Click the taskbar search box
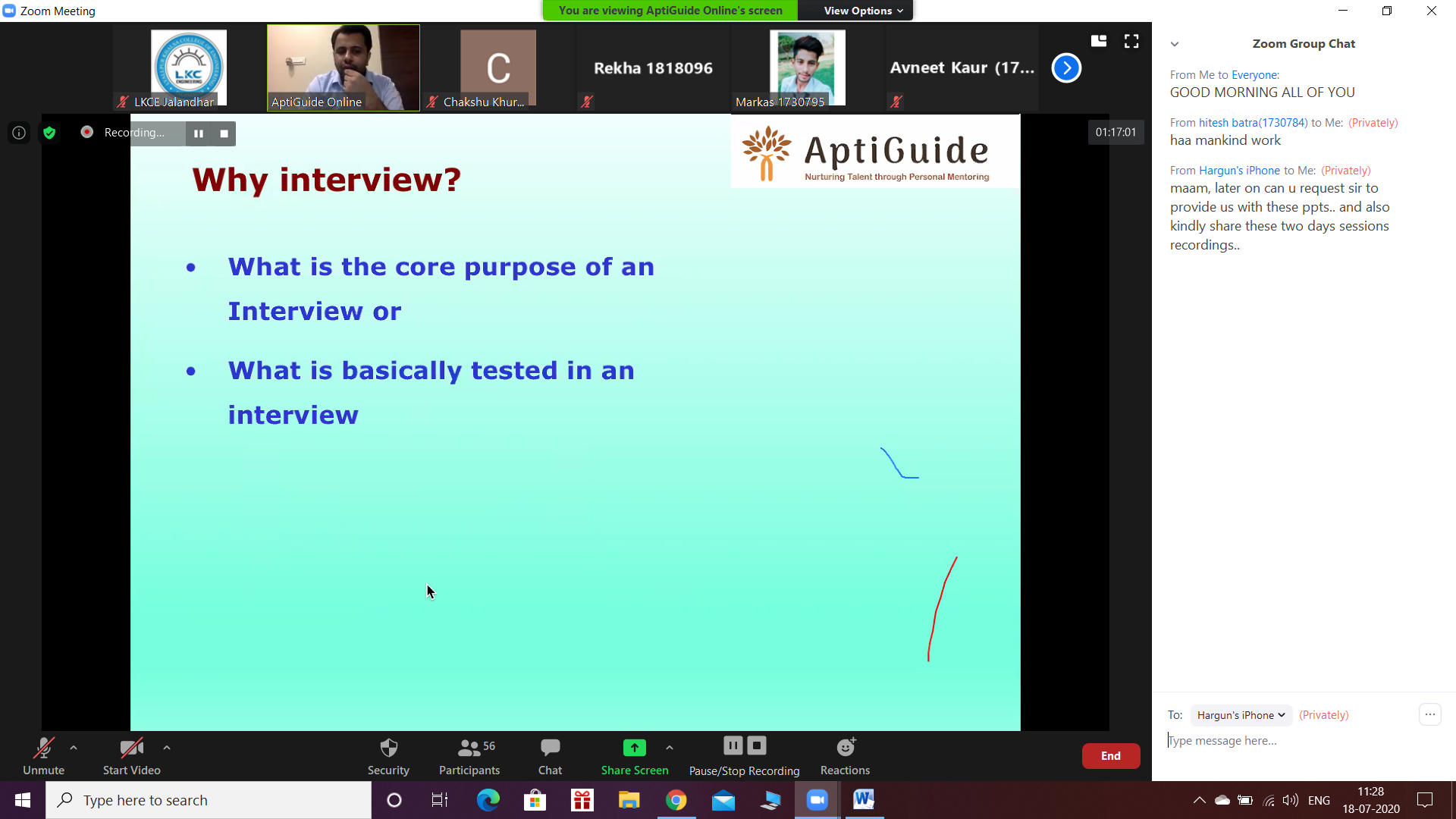This screenshot has width=1456, height=819. (209, 800)
